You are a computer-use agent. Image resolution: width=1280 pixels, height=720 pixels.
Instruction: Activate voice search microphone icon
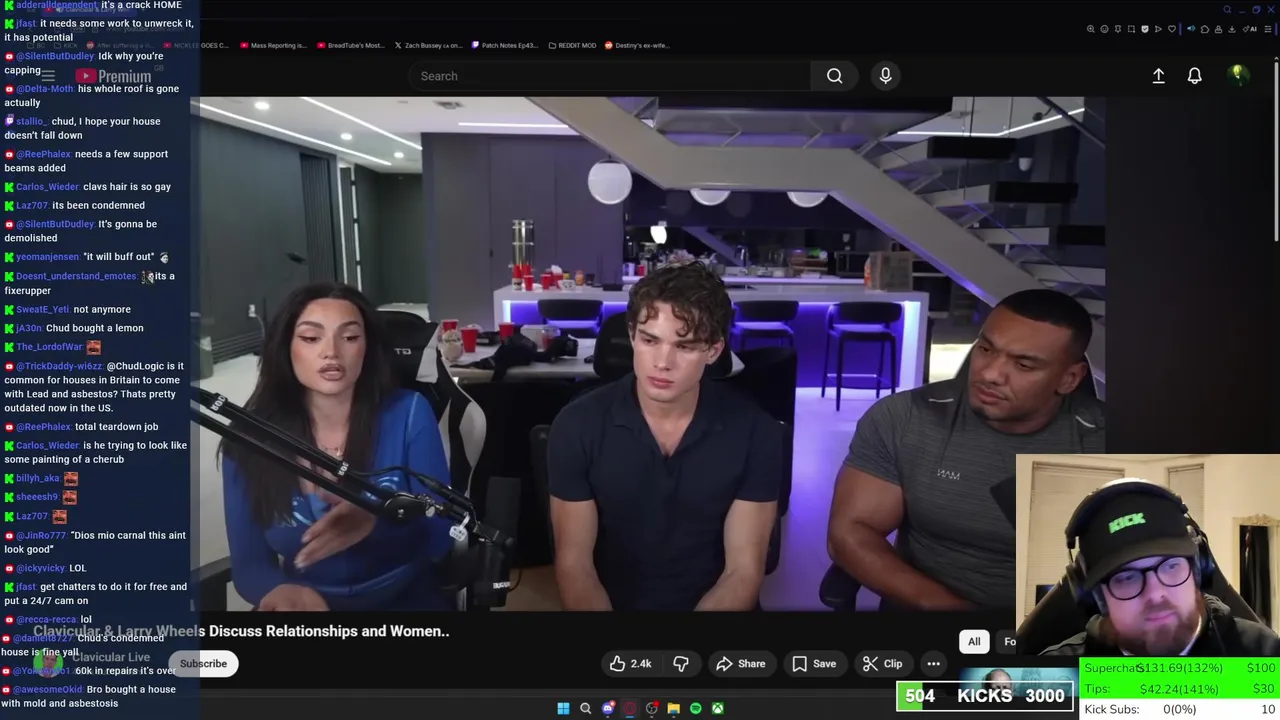click(885, 76)
